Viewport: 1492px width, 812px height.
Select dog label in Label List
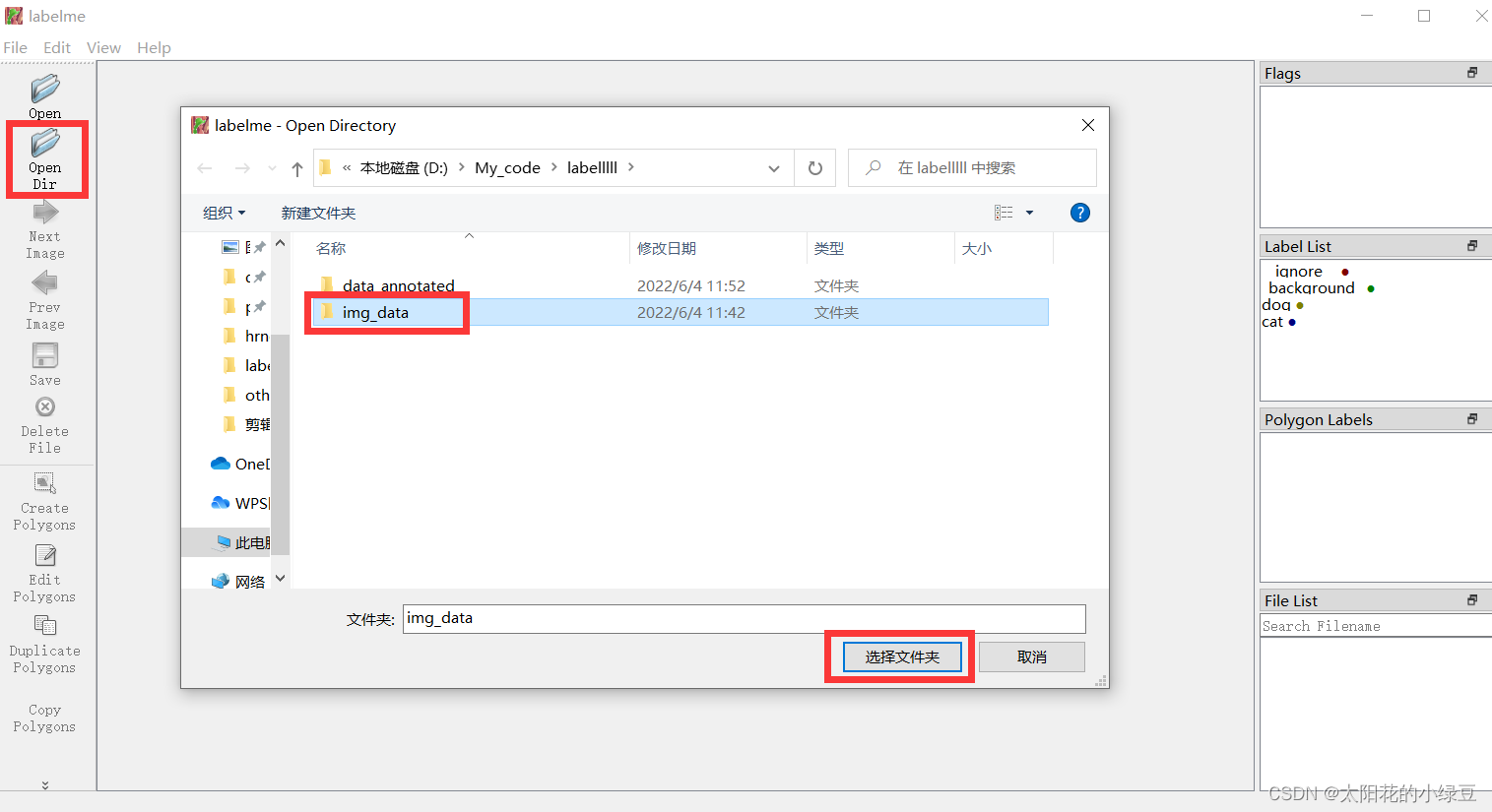tap(1282, 304)
